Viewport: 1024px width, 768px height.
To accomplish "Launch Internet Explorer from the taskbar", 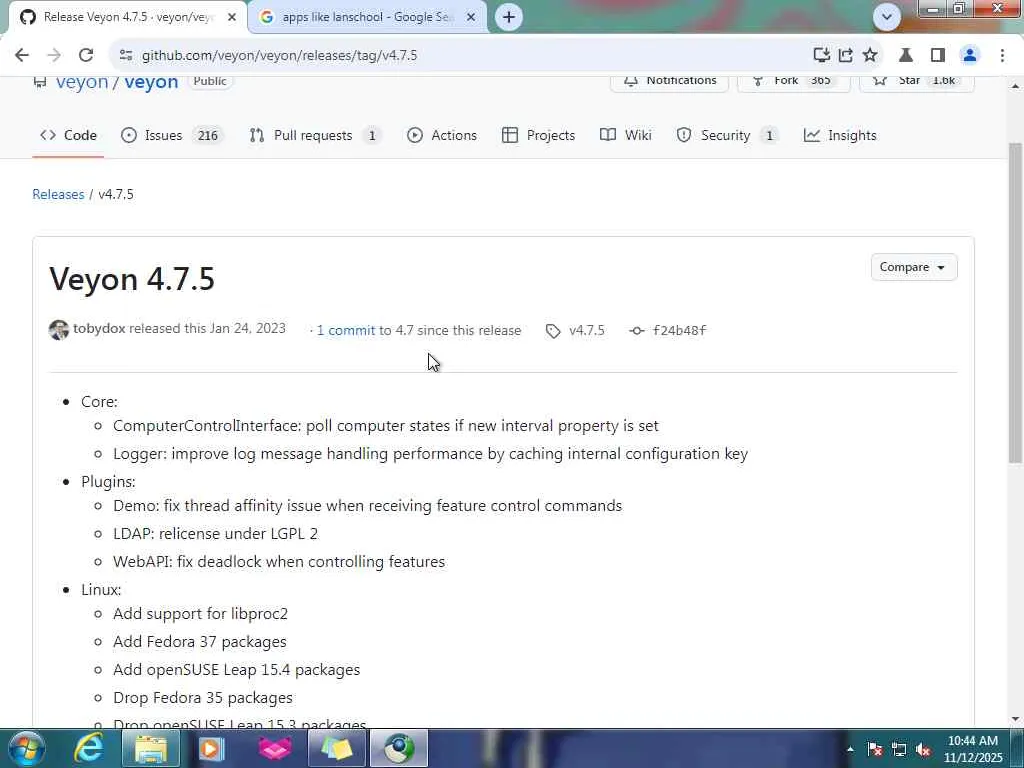I will (88, 748).
